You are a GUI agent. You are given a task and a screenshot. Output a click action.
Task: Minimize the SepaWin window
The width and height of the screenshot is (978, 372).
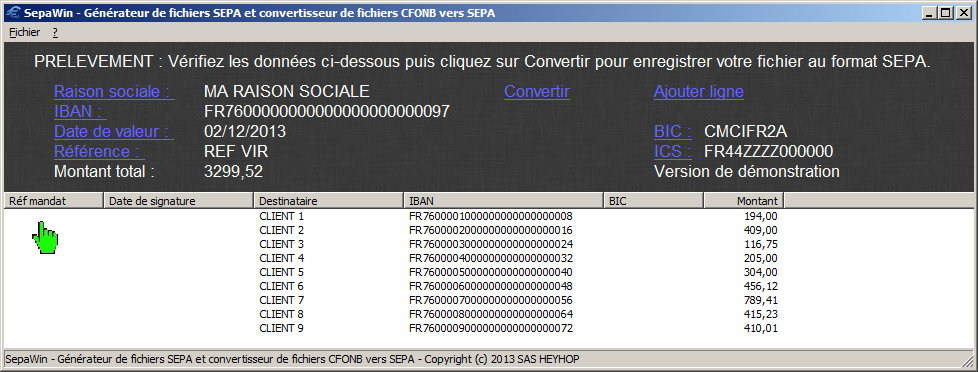[x=931, y=12]
